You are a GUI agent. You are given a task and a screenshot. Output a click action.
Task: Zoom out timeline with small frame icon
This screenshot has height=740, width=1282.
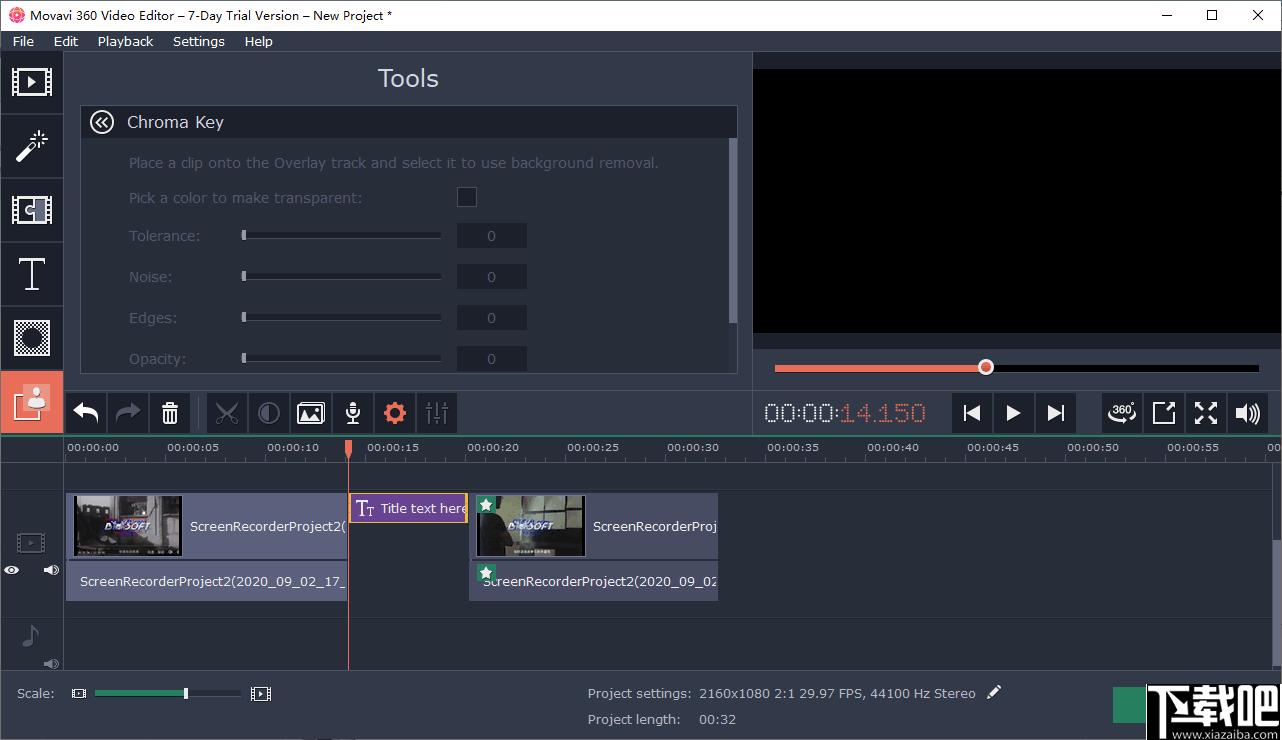[x=79, y=693]
